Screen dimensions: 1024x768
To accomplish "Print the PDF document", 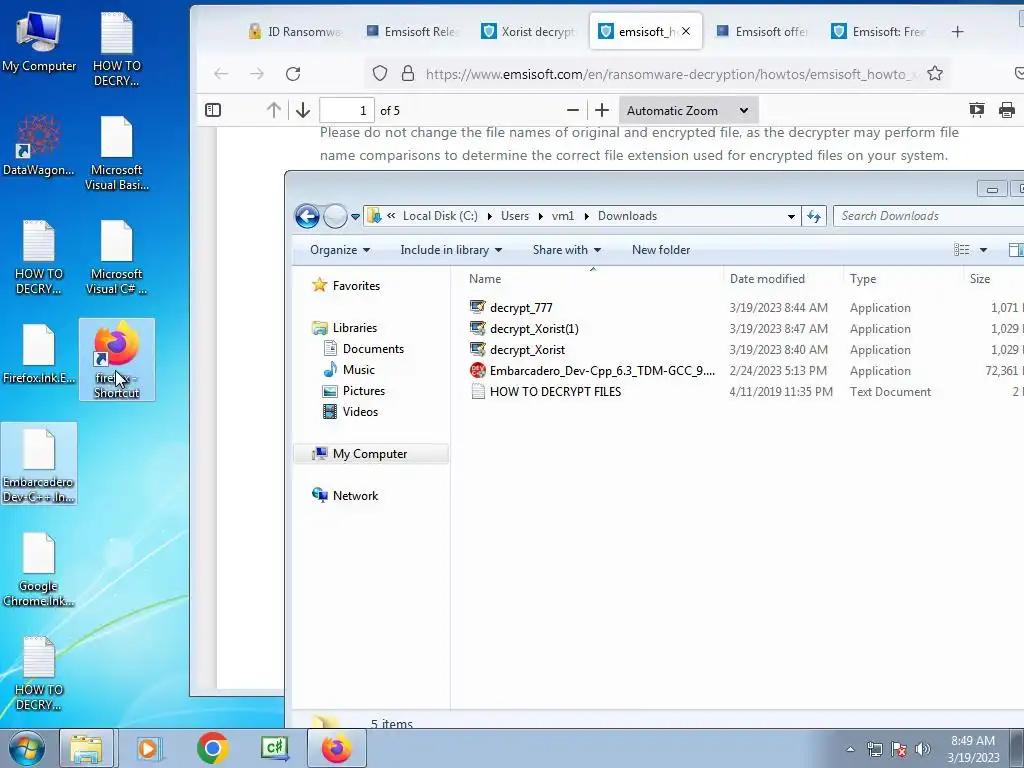I will click(1006, 110).
